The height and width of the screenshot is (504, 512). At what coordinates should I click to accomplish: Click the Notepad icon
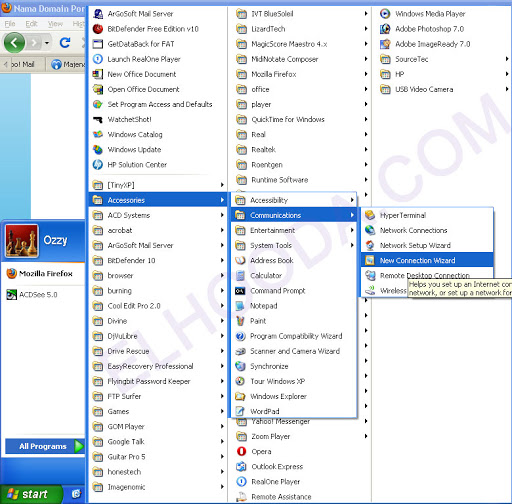[x=240, y=306]
